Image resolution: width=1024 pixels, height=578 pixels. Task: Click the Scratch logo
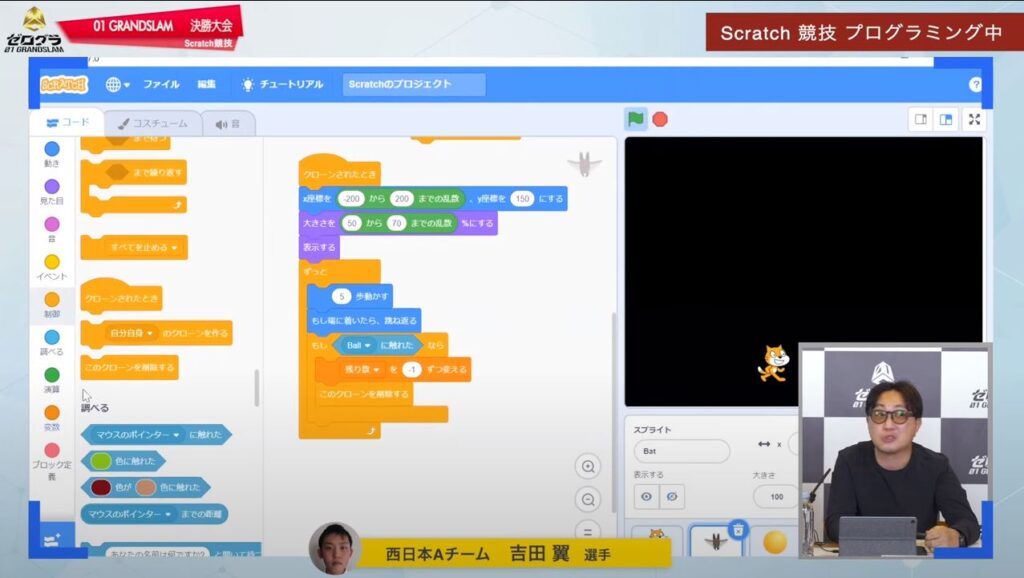coord(64,85)
